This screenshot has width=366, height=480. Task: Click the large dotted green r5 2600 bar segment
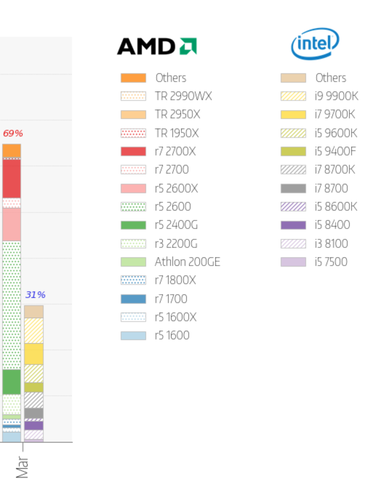pos(12,305)
